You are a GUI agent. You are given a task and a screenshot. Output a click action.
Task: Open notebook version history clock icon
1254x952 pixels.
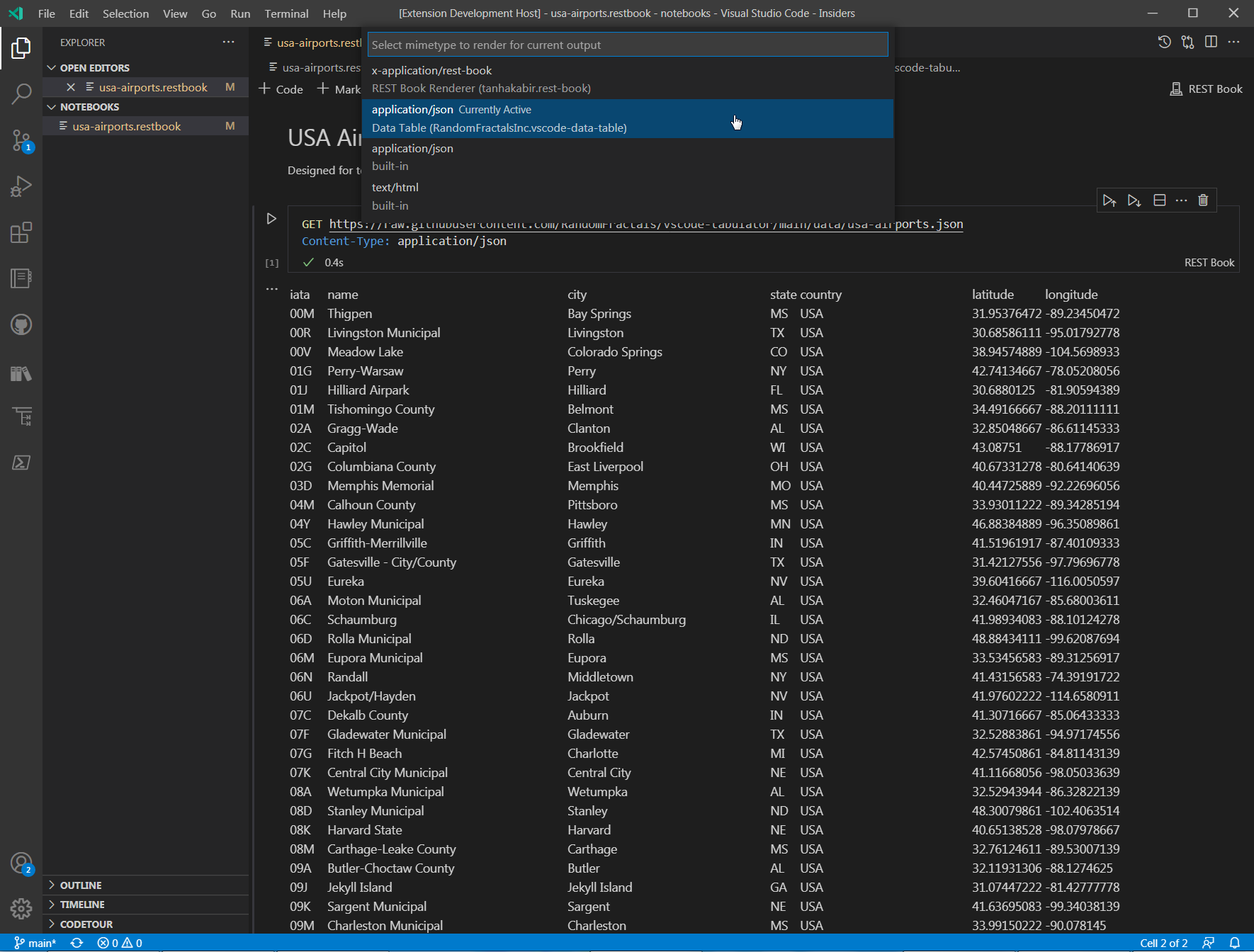[1164, 42]
